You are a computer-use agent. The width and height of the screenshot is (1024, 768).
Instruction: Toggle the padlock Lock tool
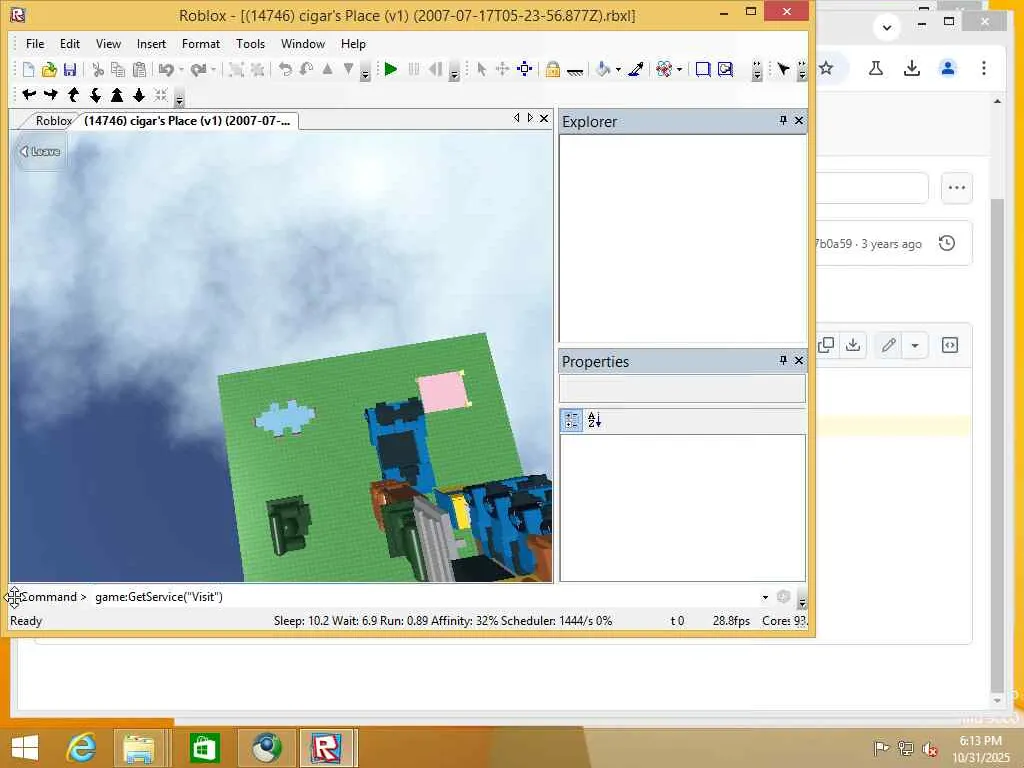(x=552, y=69)
